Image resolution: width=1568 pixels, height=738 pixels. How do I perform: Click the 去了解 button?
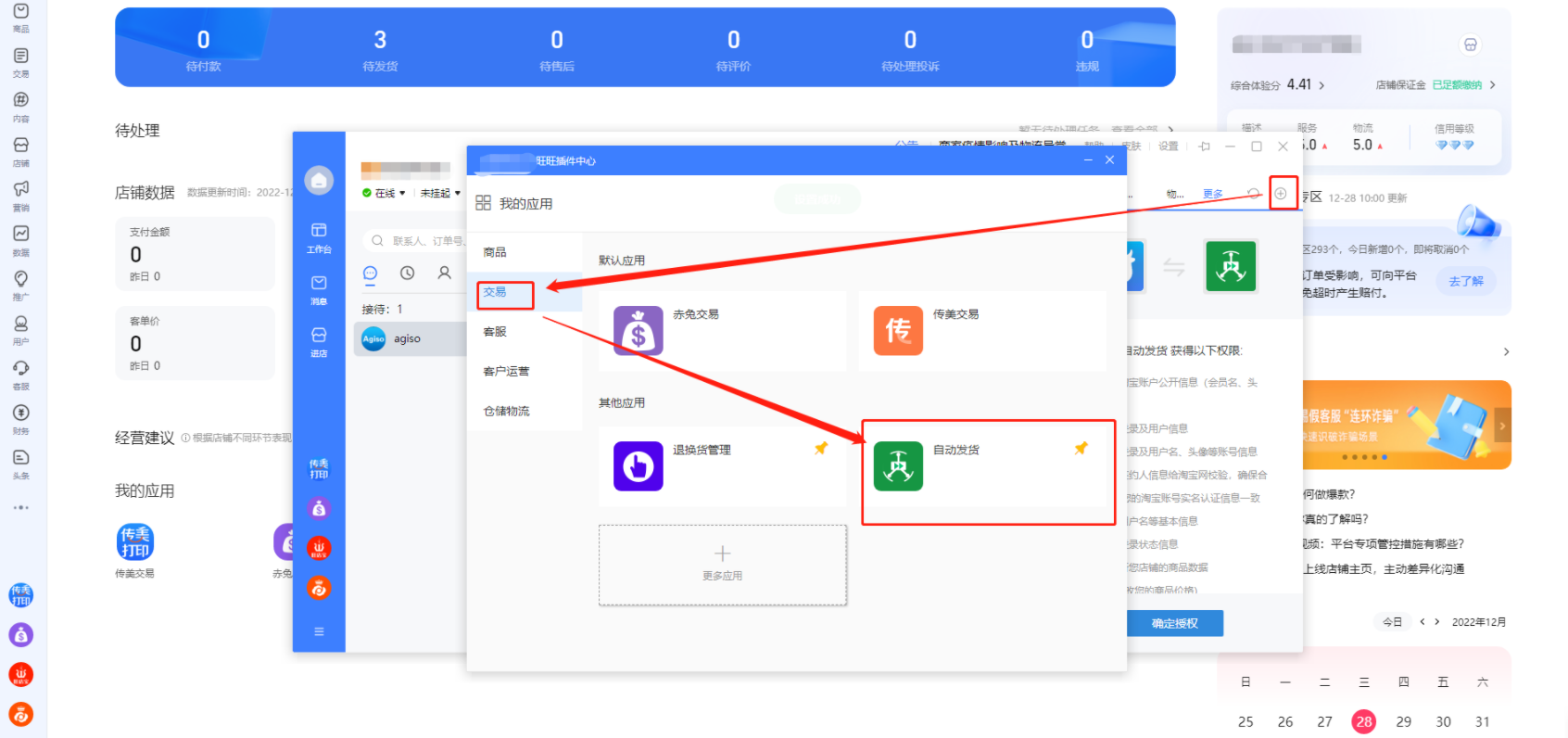(x=1465, y=281)
